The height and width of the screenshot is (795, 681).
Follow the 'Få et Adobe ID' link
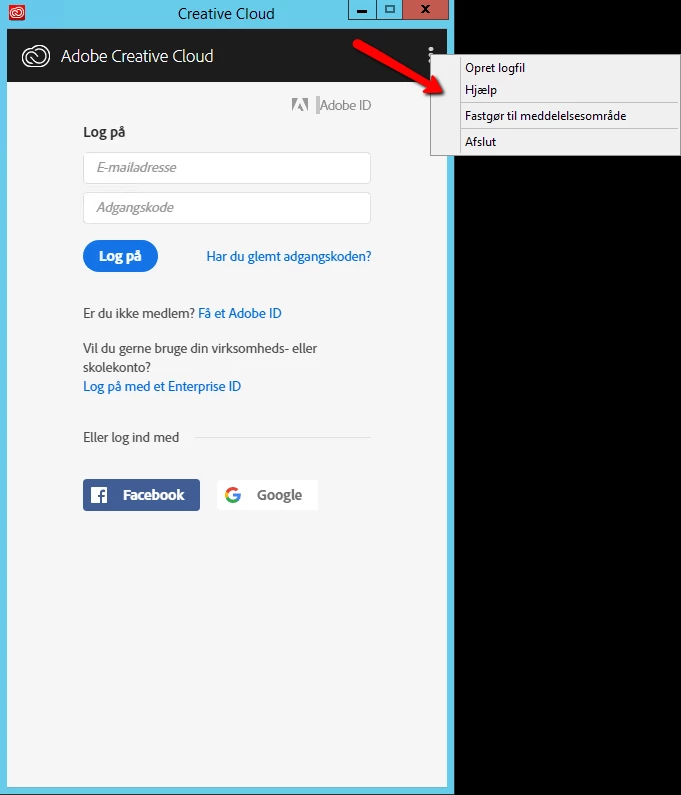[x=239, y=313]
